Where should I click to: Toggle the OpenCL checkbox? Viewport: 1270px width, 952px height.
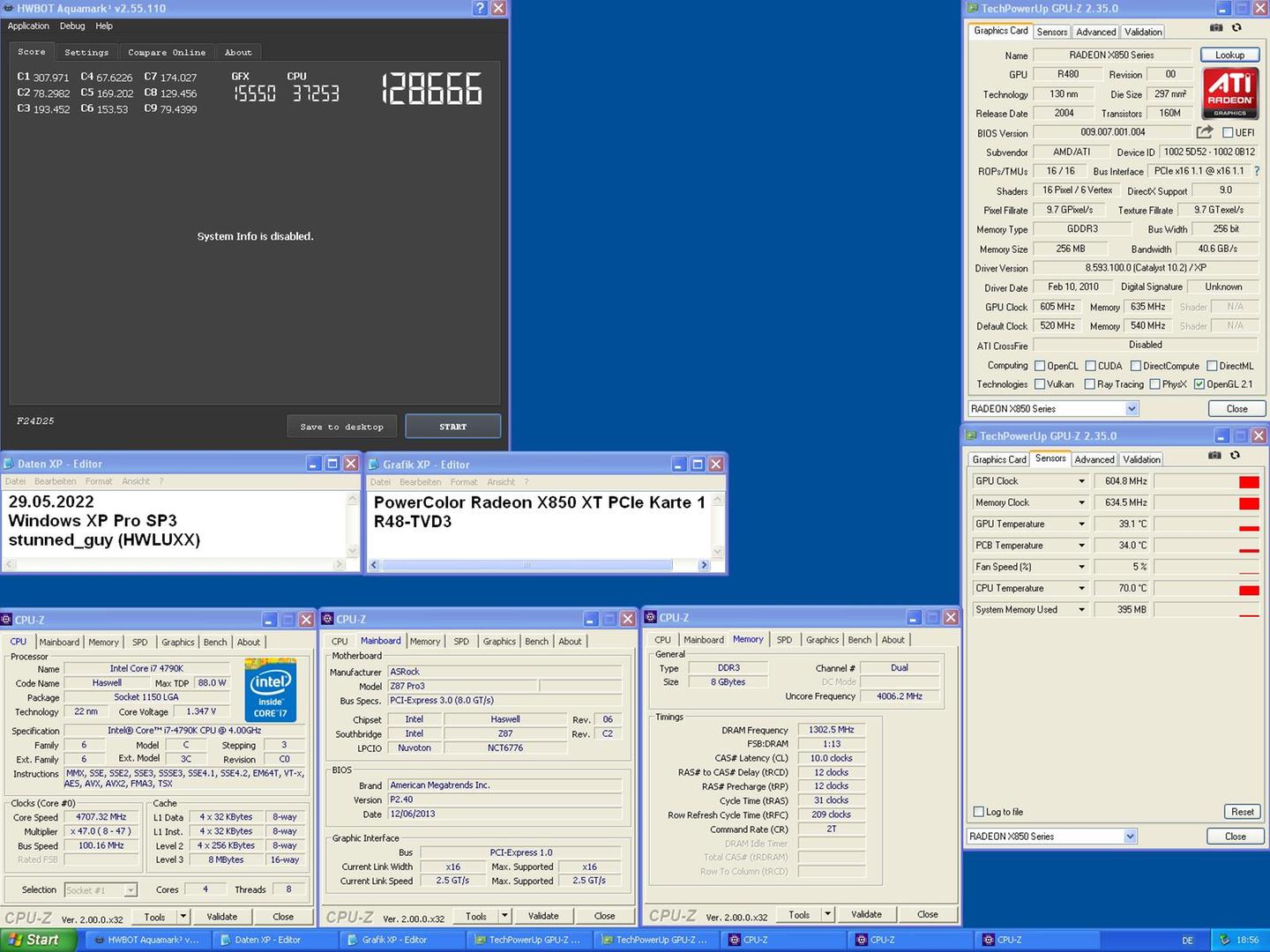point(1040,366)
